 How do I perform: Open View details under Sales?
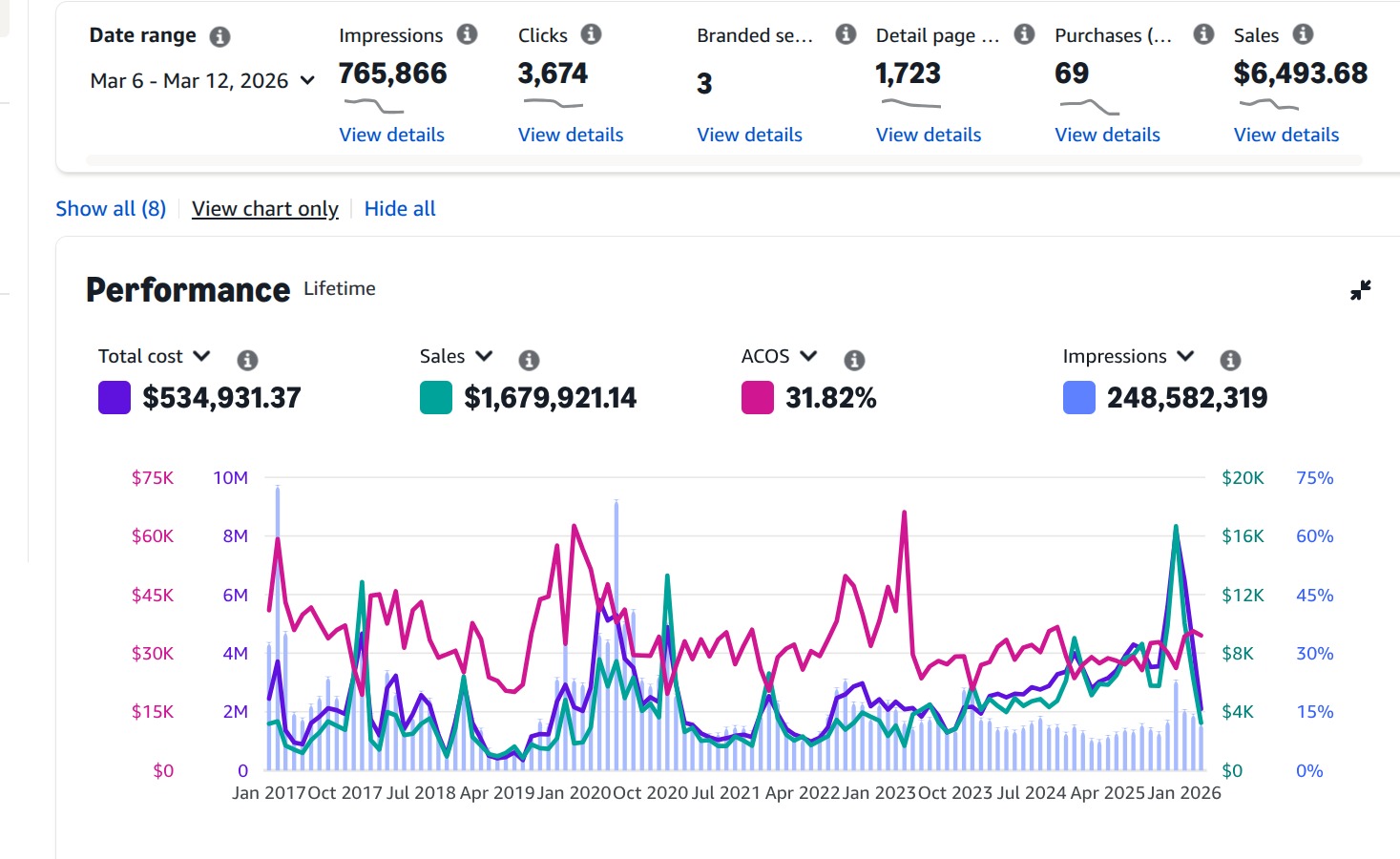[1285, 135]
